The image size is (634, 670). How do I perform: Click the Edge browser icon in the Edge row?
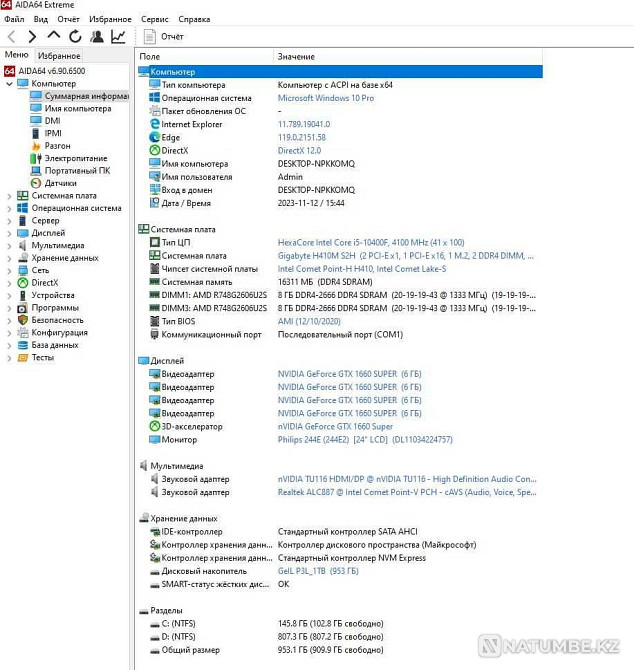coord(154,137)
